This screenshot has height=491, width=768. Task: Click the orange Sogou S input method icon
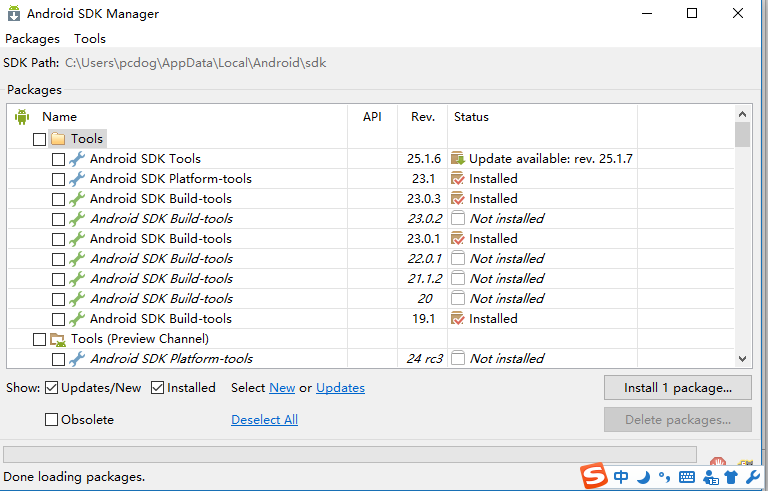594,475
